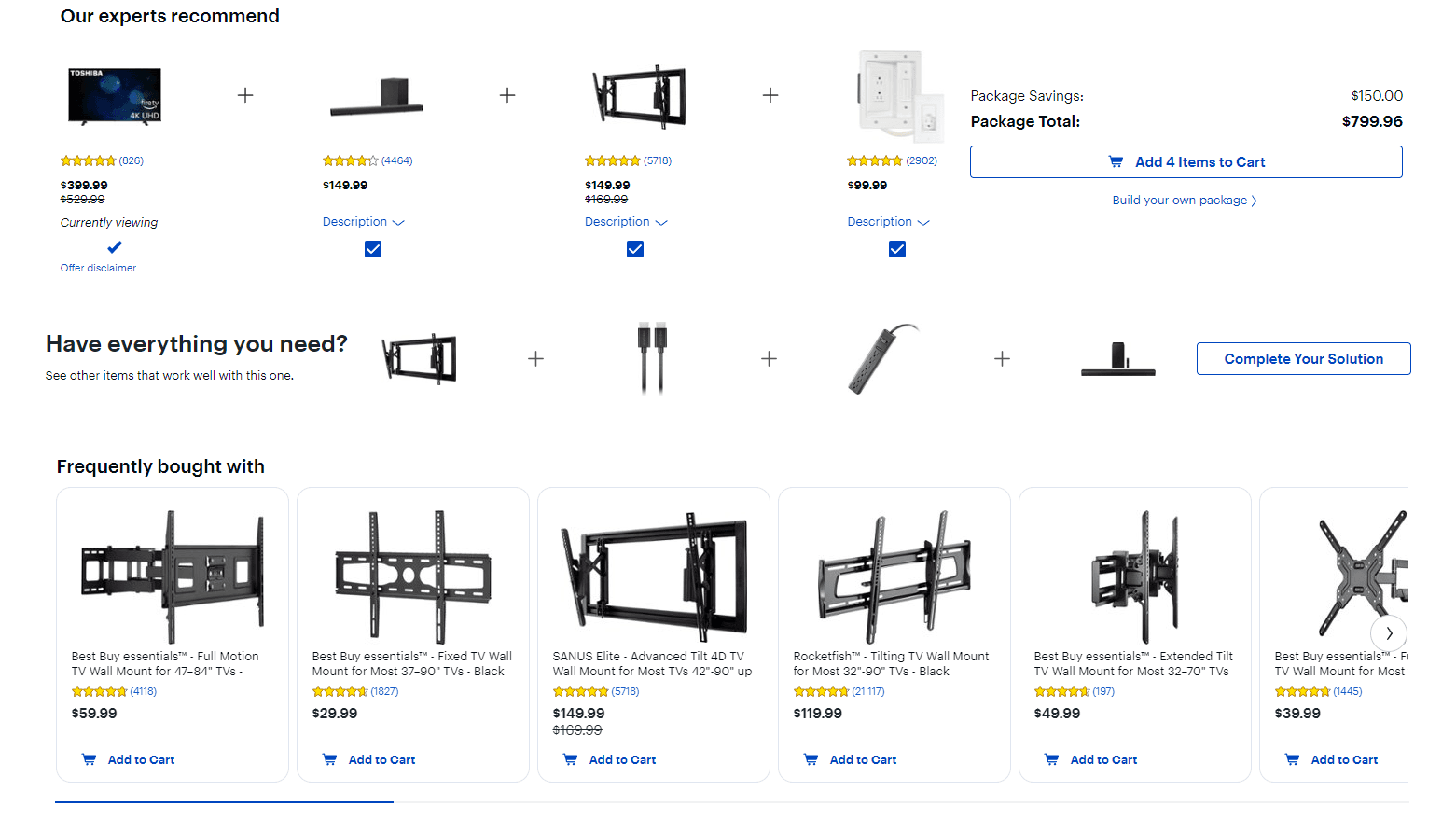Click Complete Your Solution button
The height and width of the screenshot is (819, 1456).
pyautogui.click(x=1303, y=359)
